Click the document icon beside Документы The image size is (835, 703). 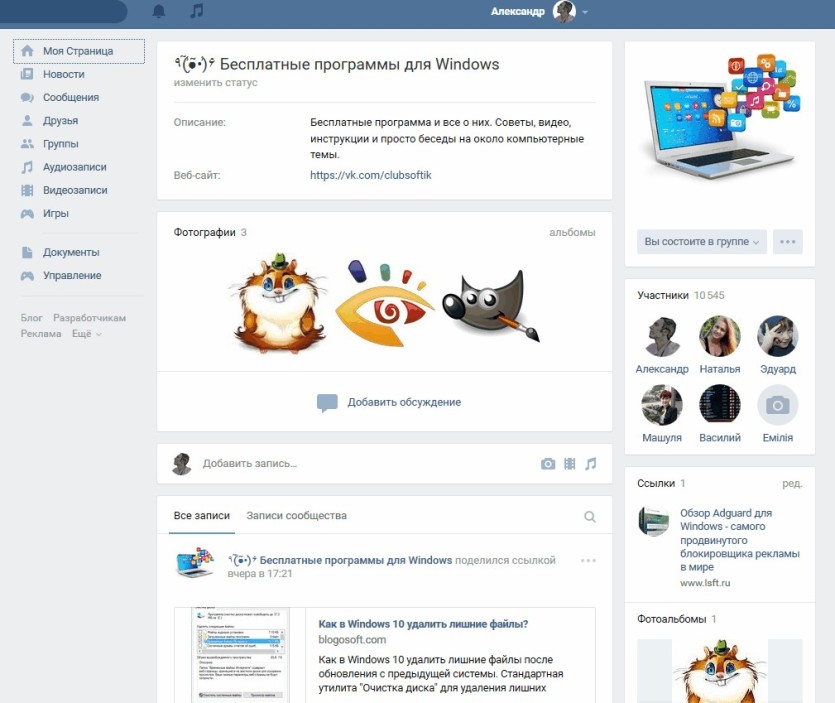pos(27,252)
